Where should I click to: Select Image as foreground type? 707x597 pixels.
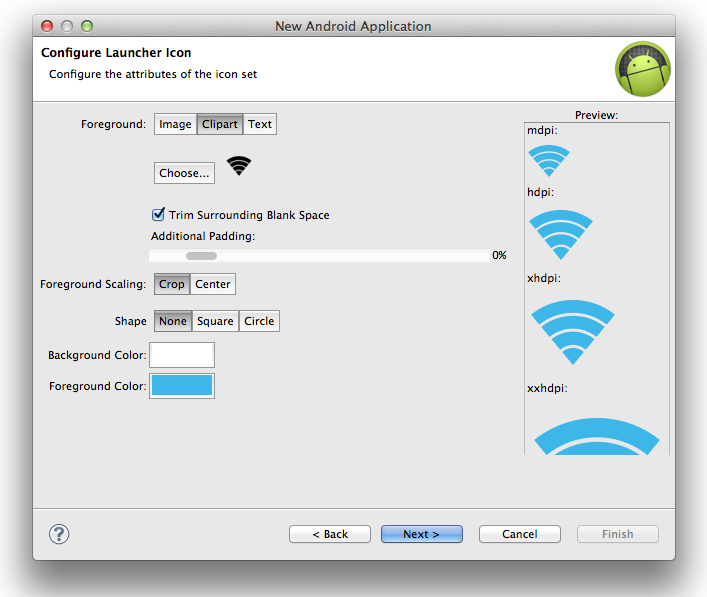pyautogui.click(x=175, y=124)
